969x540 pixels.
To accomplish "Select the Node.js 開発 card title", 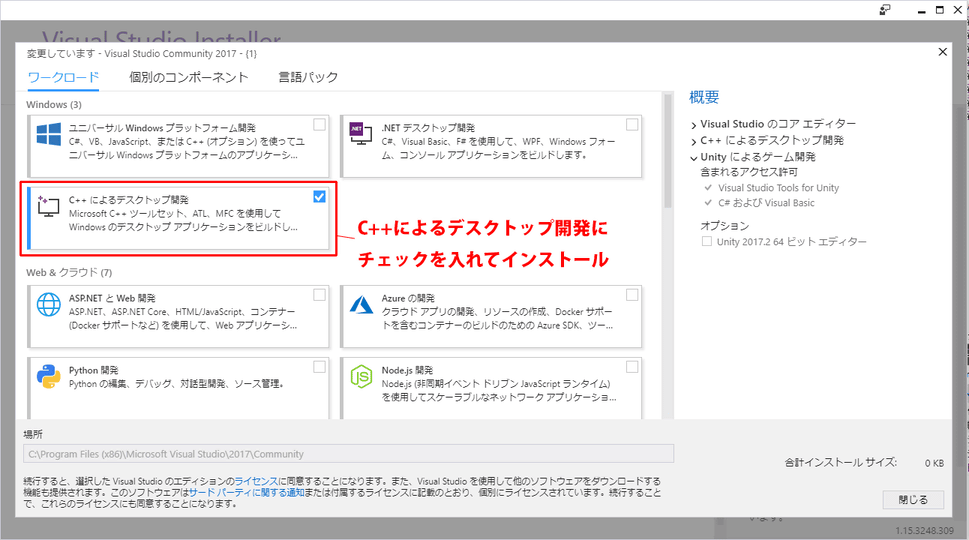I will [x=407, y=370].
